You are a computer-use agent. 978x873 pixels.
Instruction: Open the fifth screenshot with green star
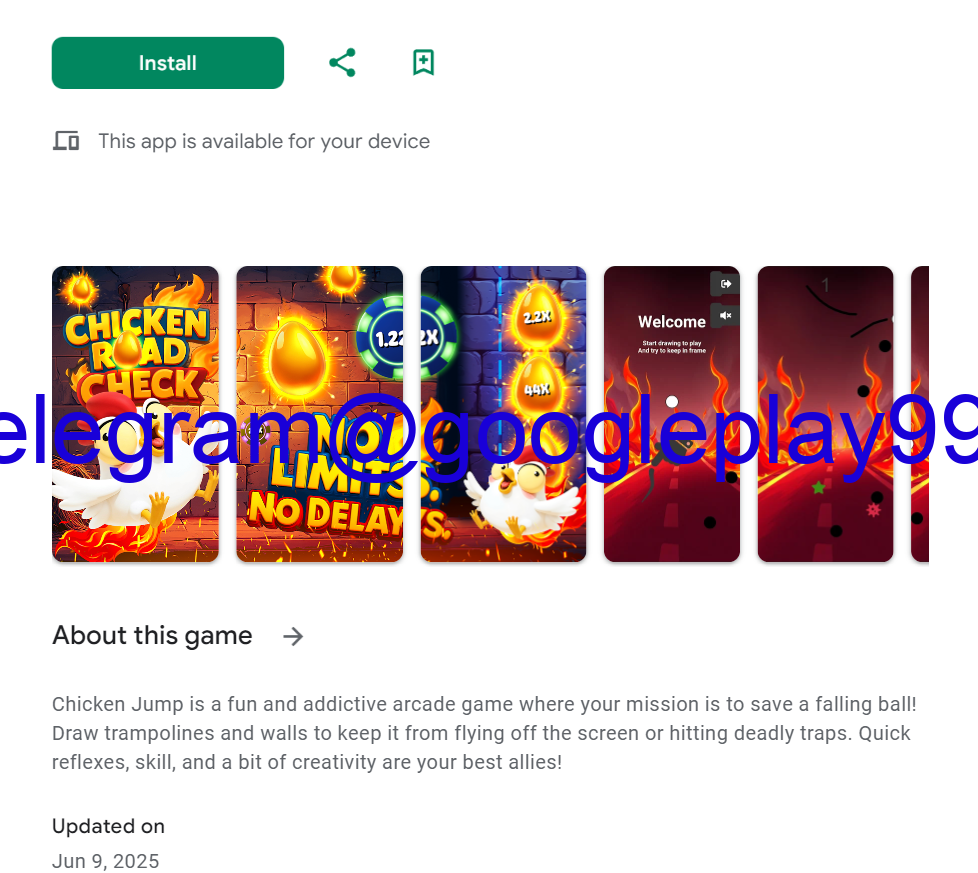pos(825,414)
